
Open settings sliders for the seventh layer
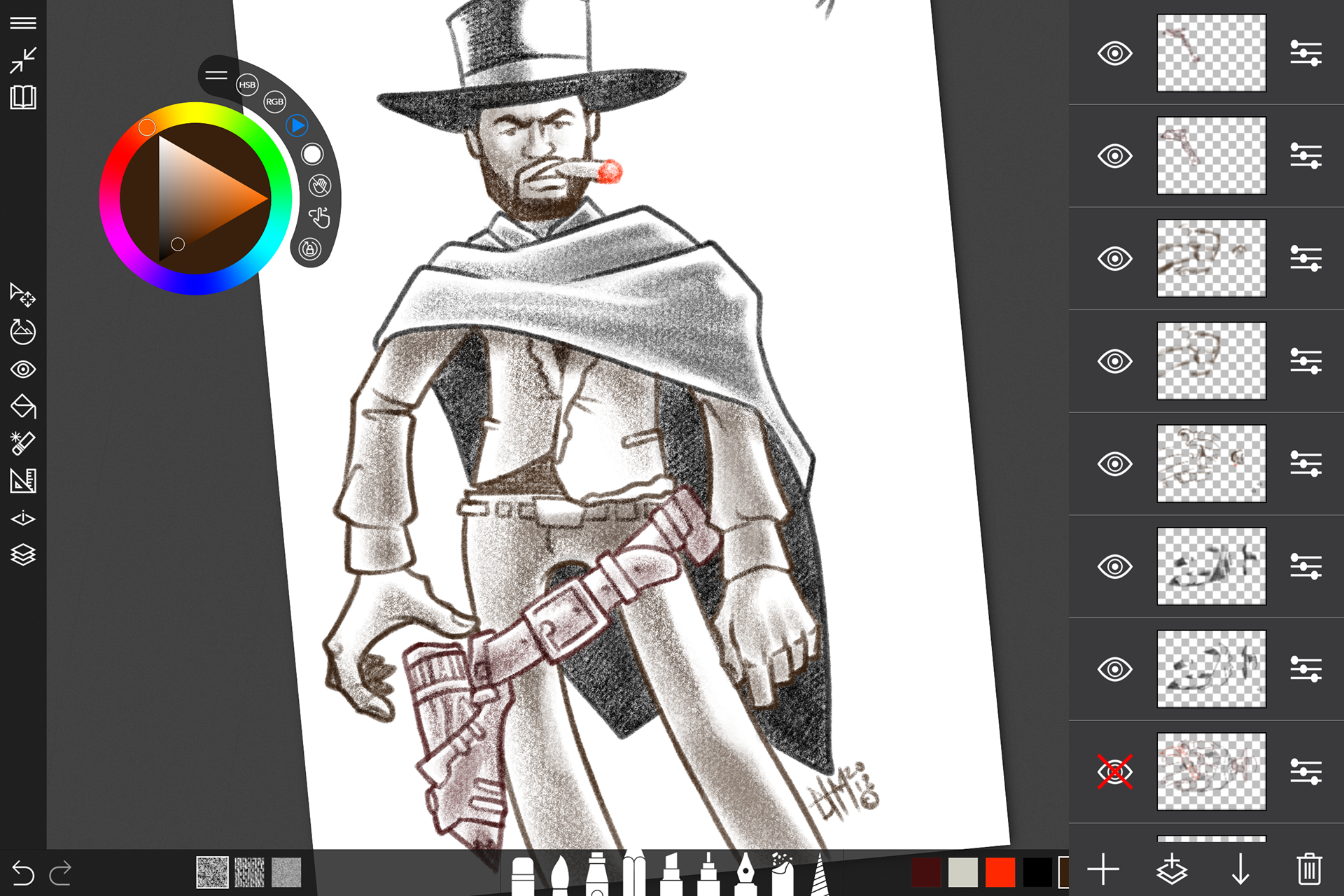click(x=1306, y=669)
